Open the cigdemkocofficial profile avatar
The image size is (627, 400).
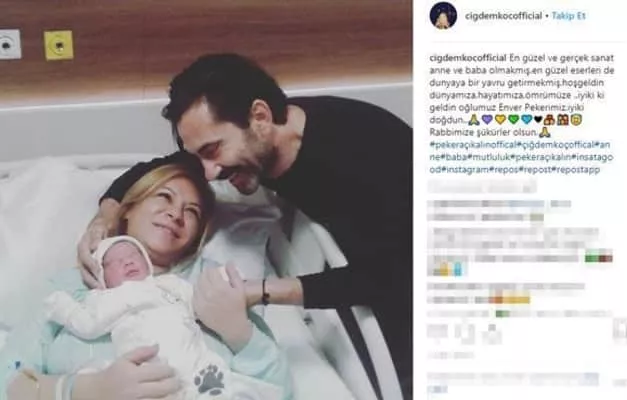443,16
